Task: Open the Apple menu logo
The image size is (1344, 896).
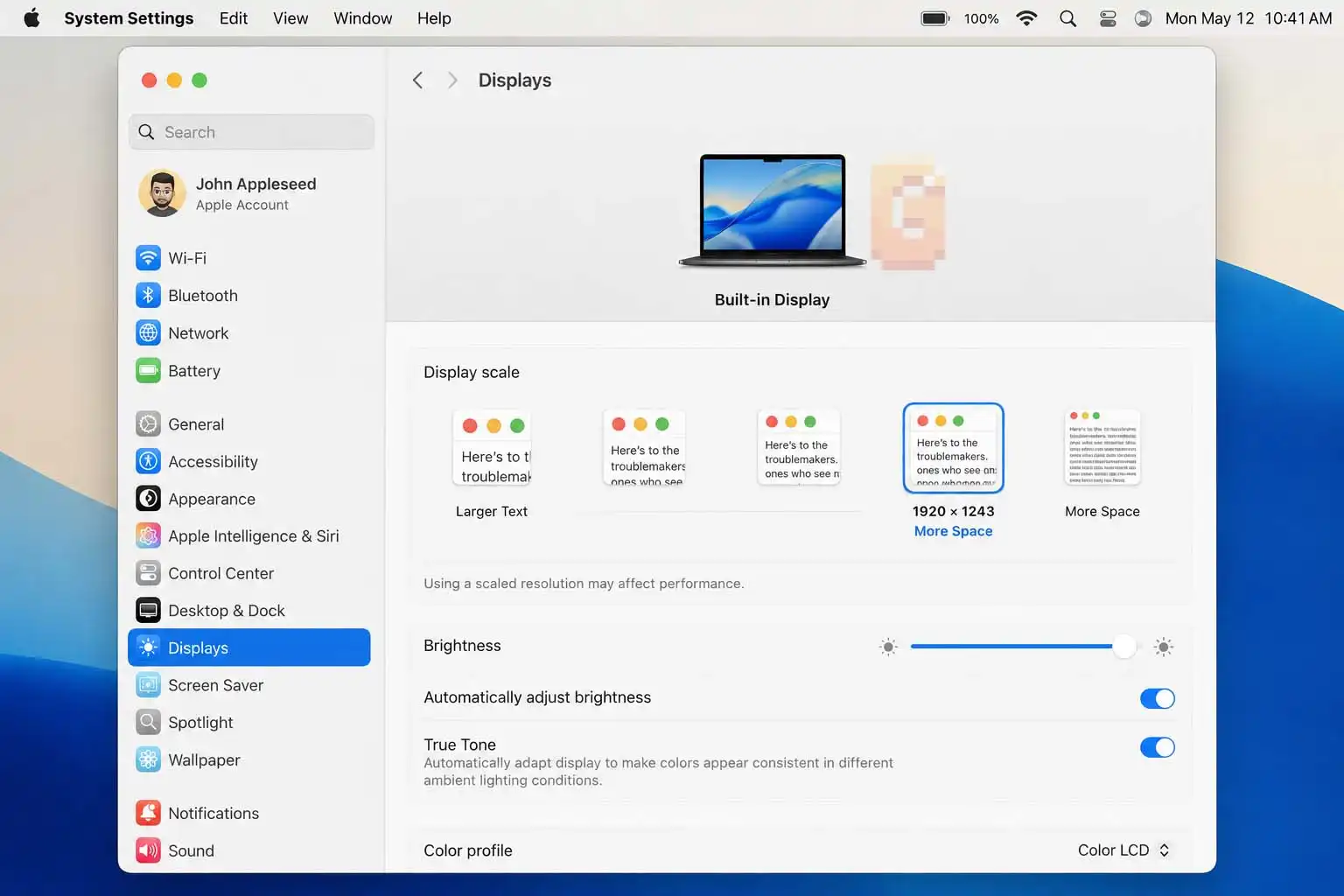Action: point(31,18)
